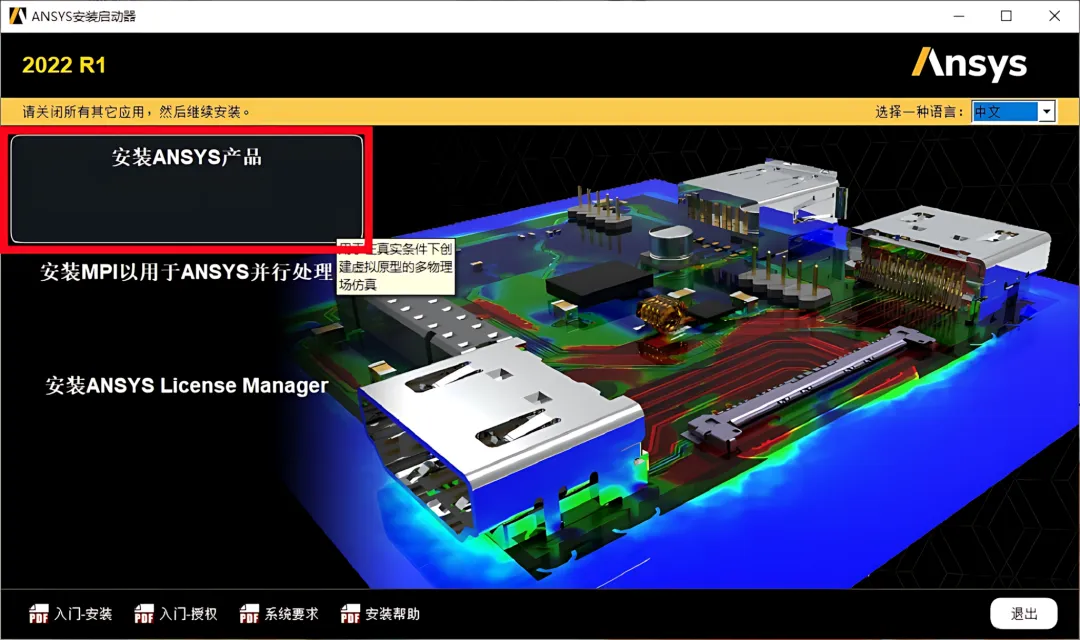Open the Installation Help PDF icon (安装帮助)
Screen dimensions: 1080x640
click(350, 614)
